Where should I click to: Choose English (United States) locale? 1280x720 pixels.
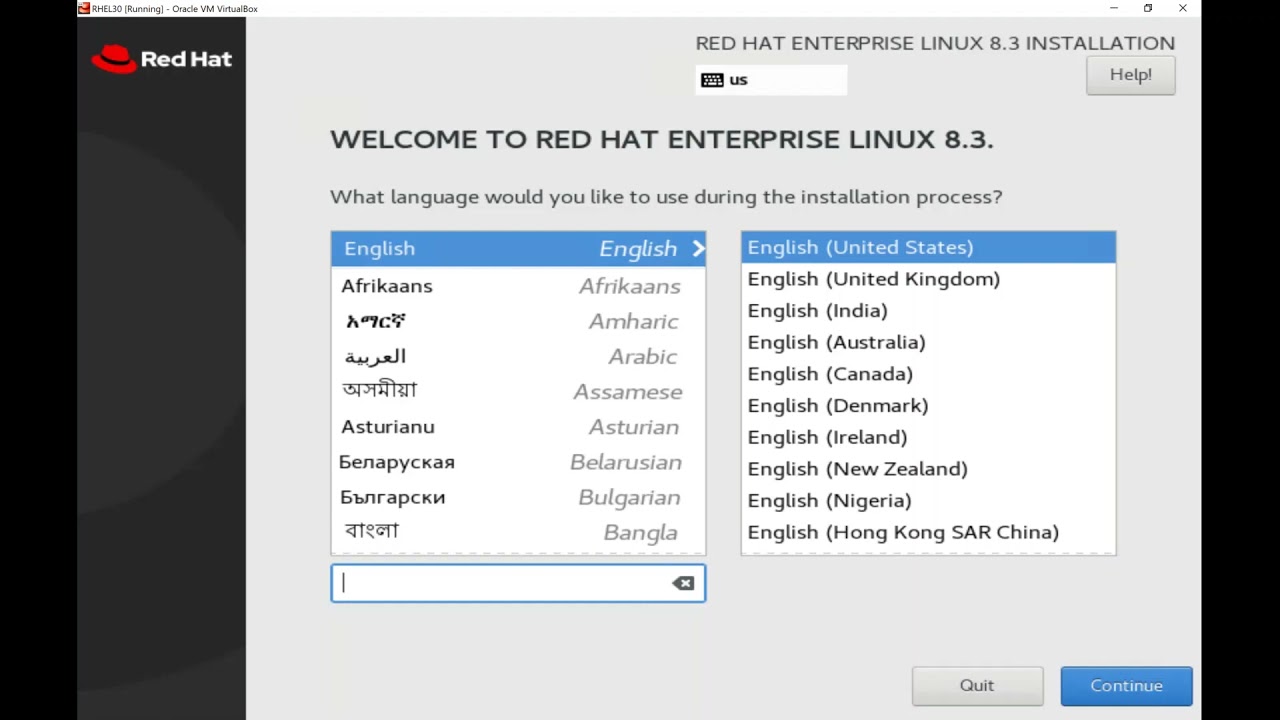point(928,247)
